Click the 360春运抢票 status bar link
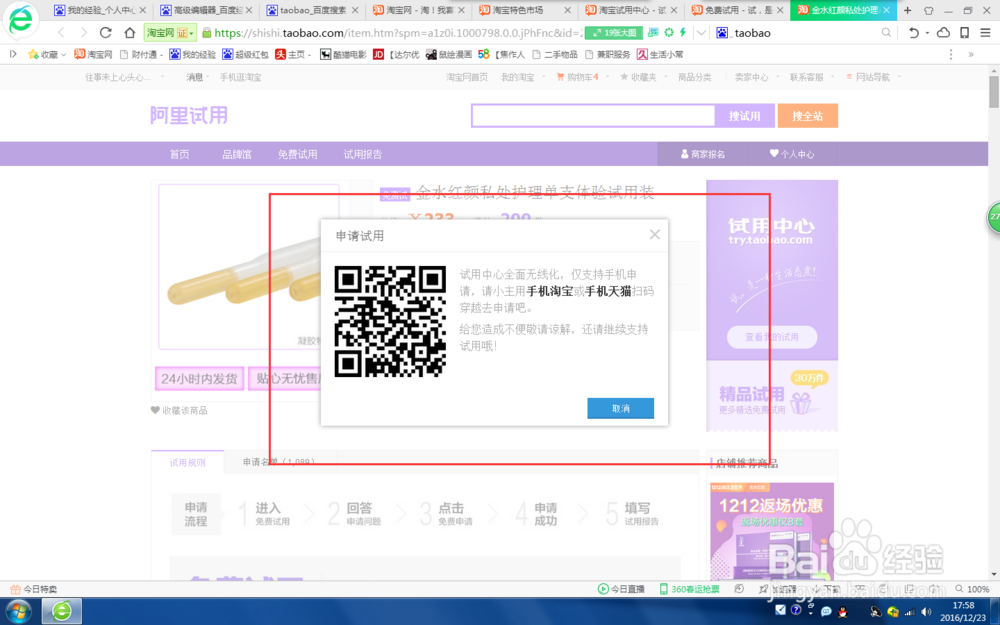 tap(689, 589)
